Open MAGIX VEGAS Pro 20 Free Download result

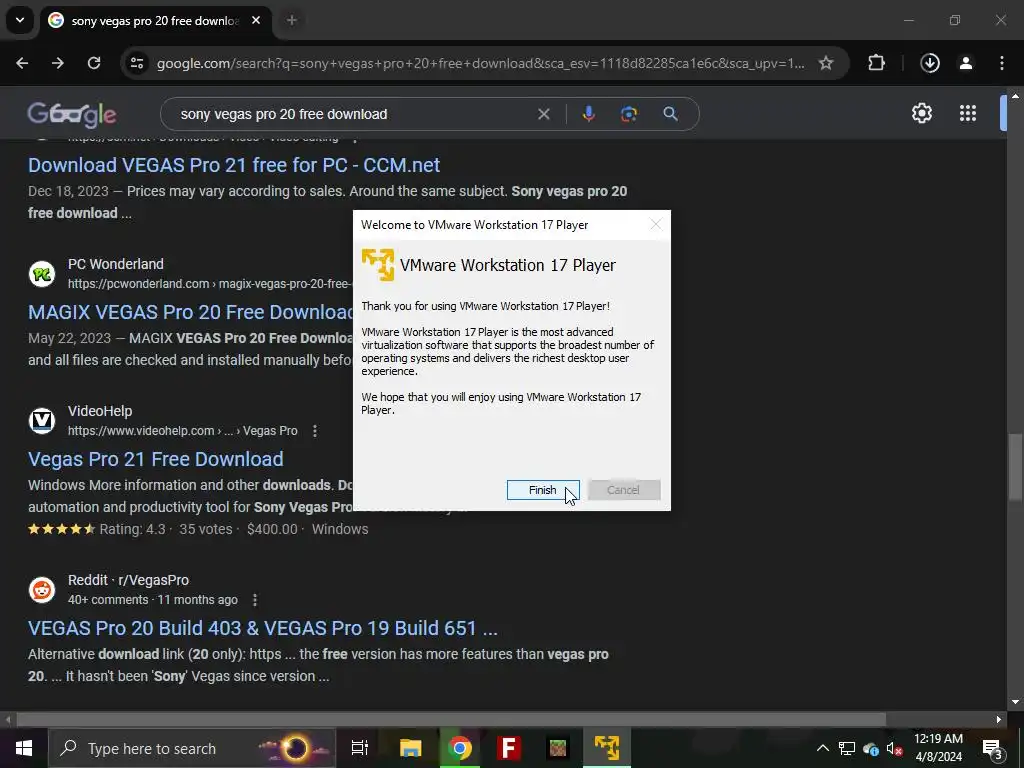click(190, 312)
